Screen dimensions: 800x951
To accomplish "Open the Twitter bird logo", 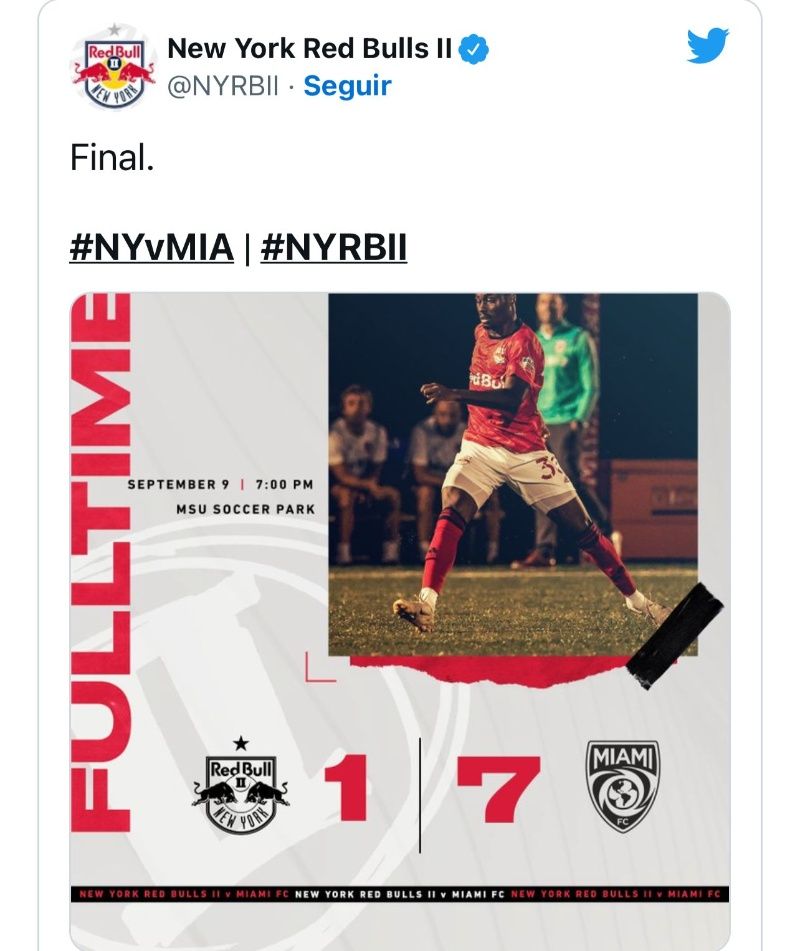I will pos(707,45).
